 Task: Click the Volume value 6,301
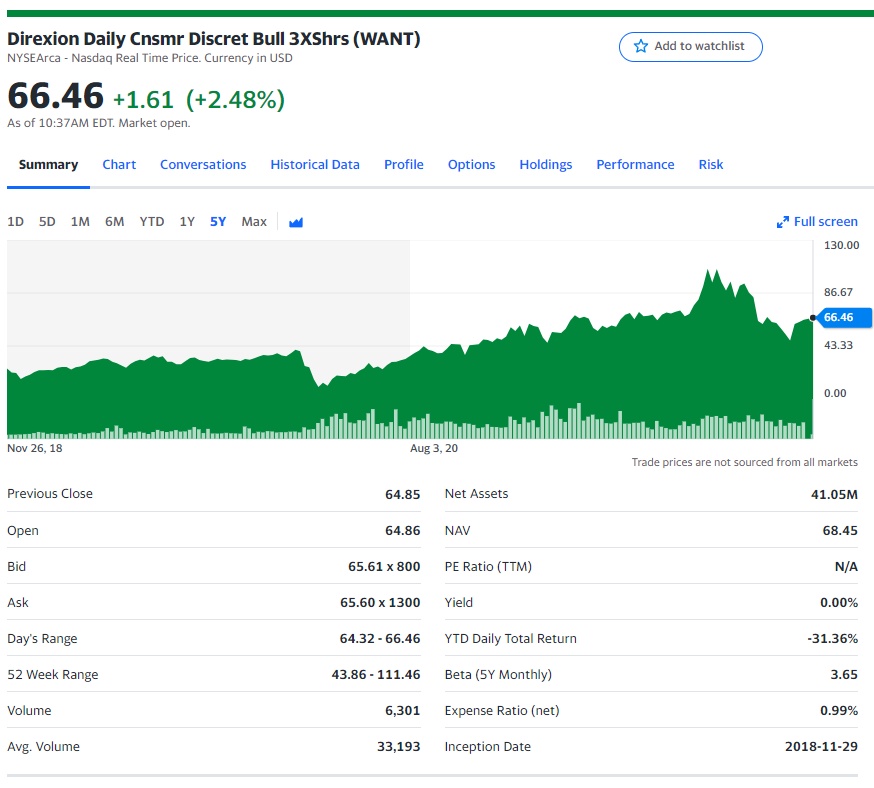[402, 711]
